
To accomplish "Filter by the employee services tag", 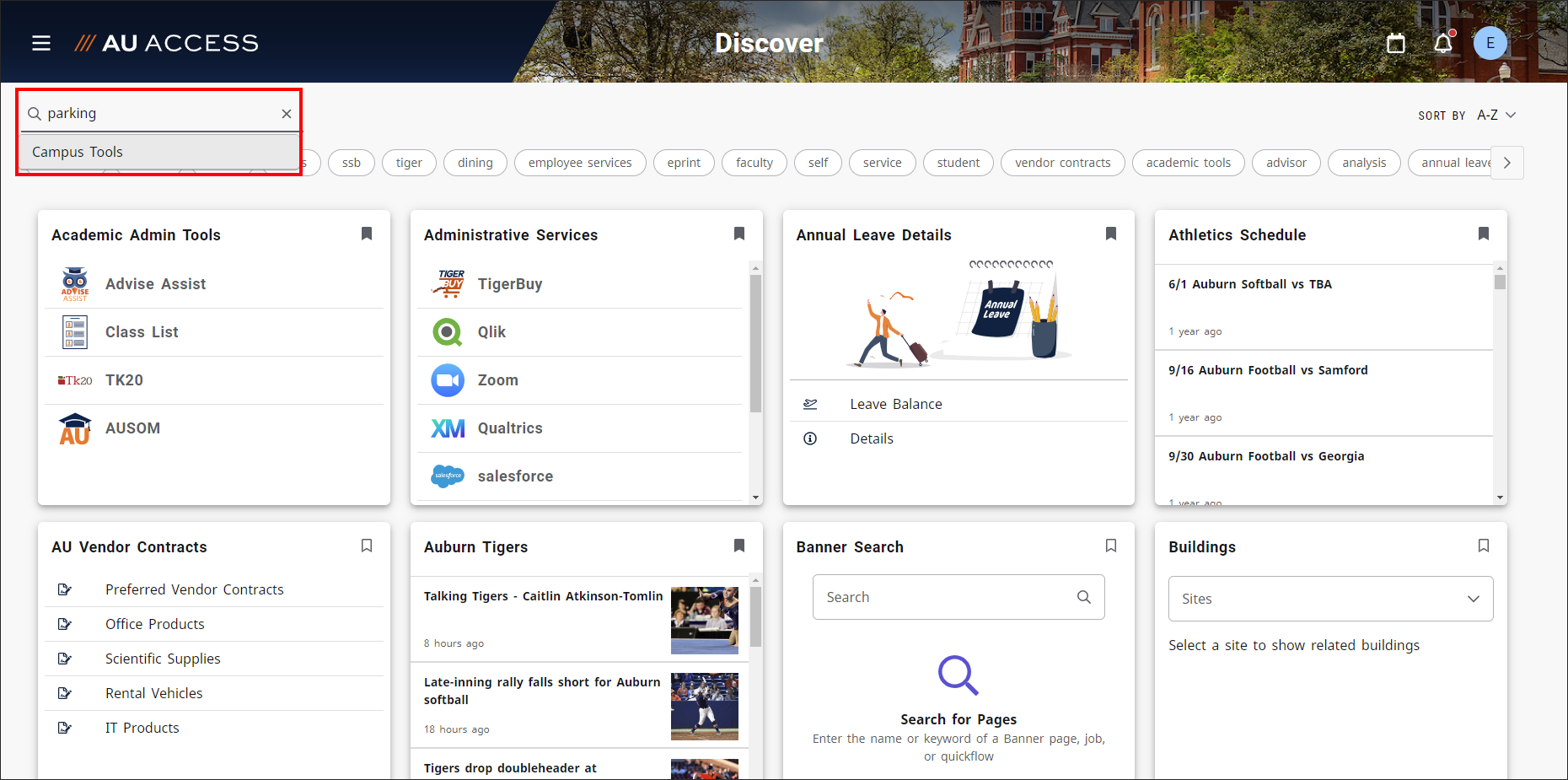I will 580,163.
